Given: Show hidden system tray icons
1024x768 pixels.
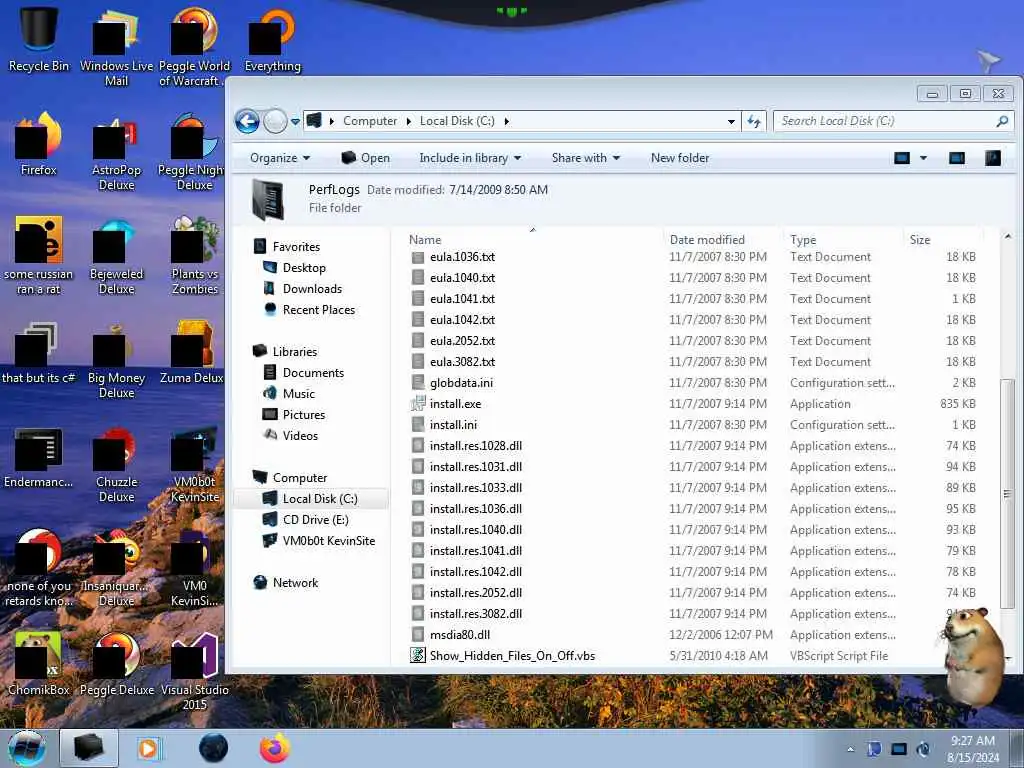Looking at the screenshot, I should pos(850,749).
